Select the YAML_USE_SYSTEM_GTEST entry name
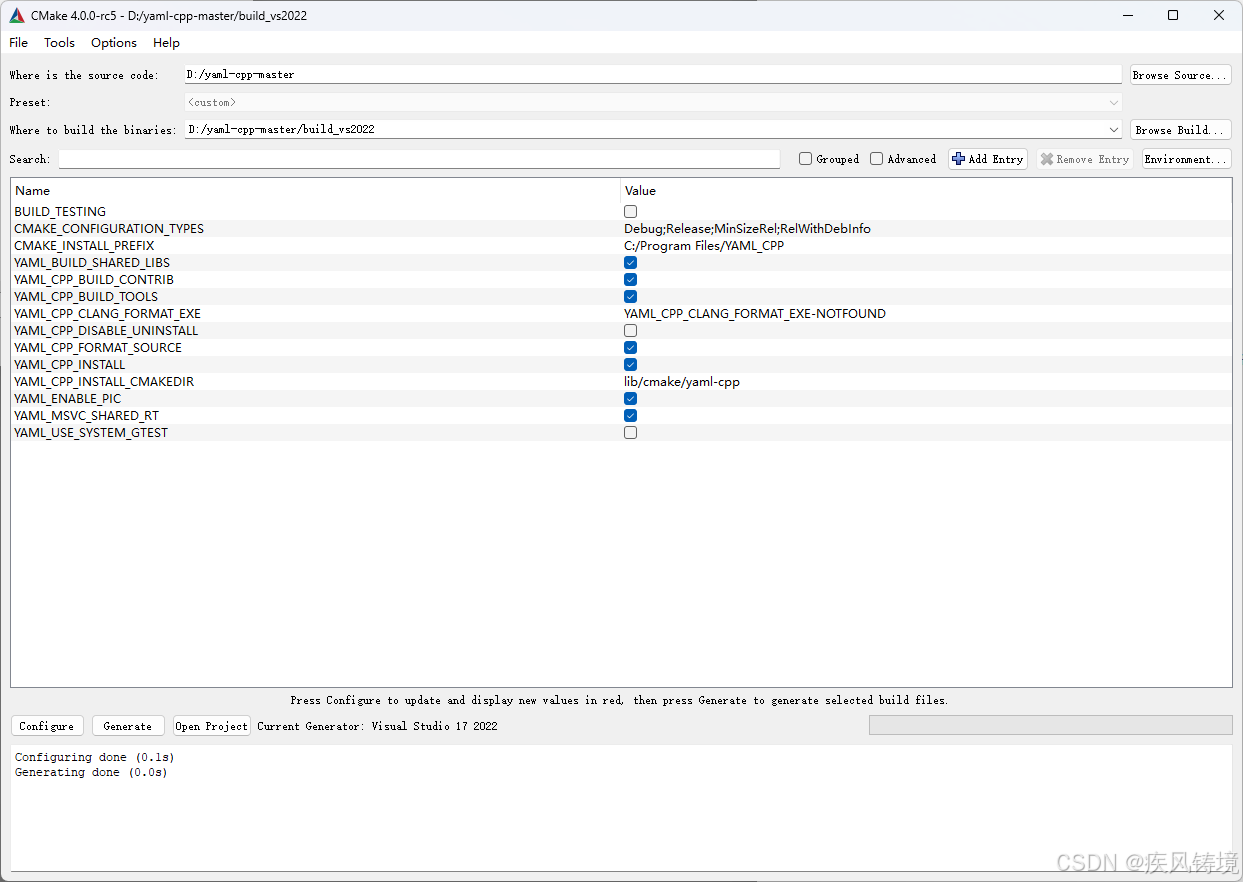This screenshot has width=1243, height=882. click(91, 433)
